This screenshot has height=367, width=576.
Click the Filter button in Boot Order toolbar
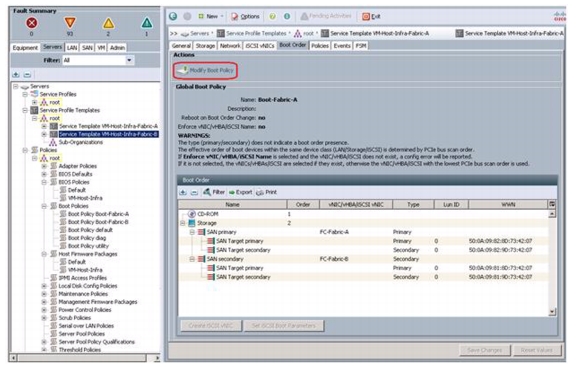coord(214,192)
